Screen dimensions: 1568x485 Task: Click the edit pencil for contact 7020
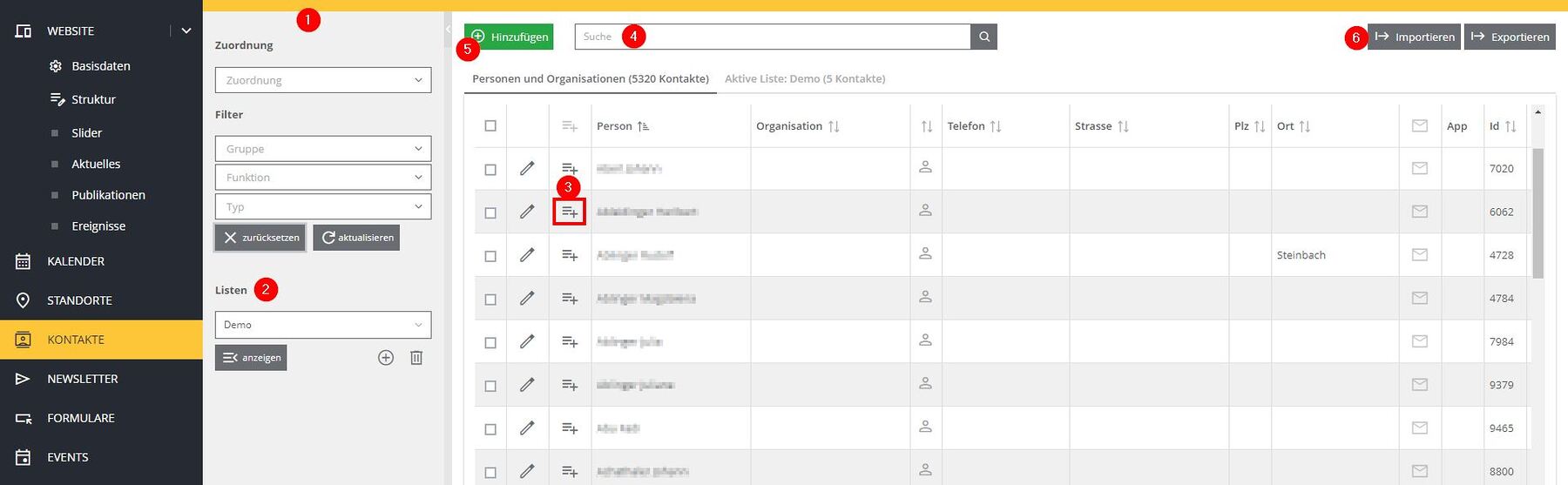(527, 168)
